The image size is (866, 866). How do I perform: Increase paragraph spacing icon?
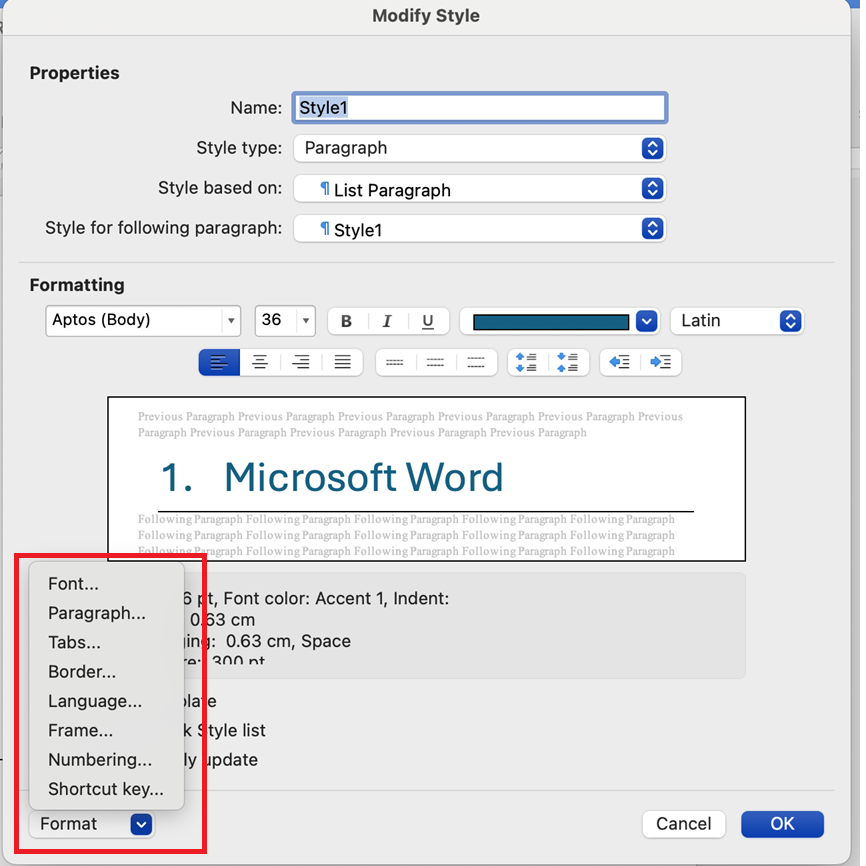click(x=526, y=362)
